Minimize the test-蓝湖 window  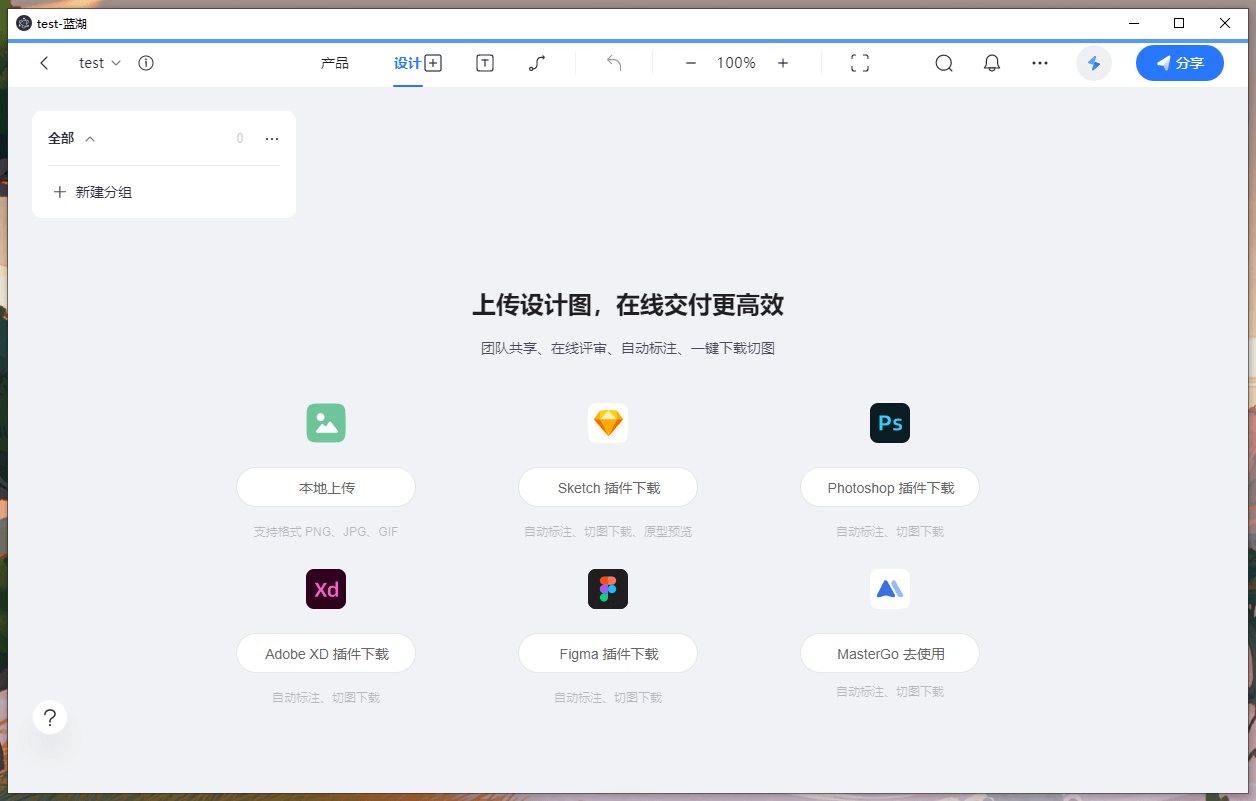coord(1134,23)
